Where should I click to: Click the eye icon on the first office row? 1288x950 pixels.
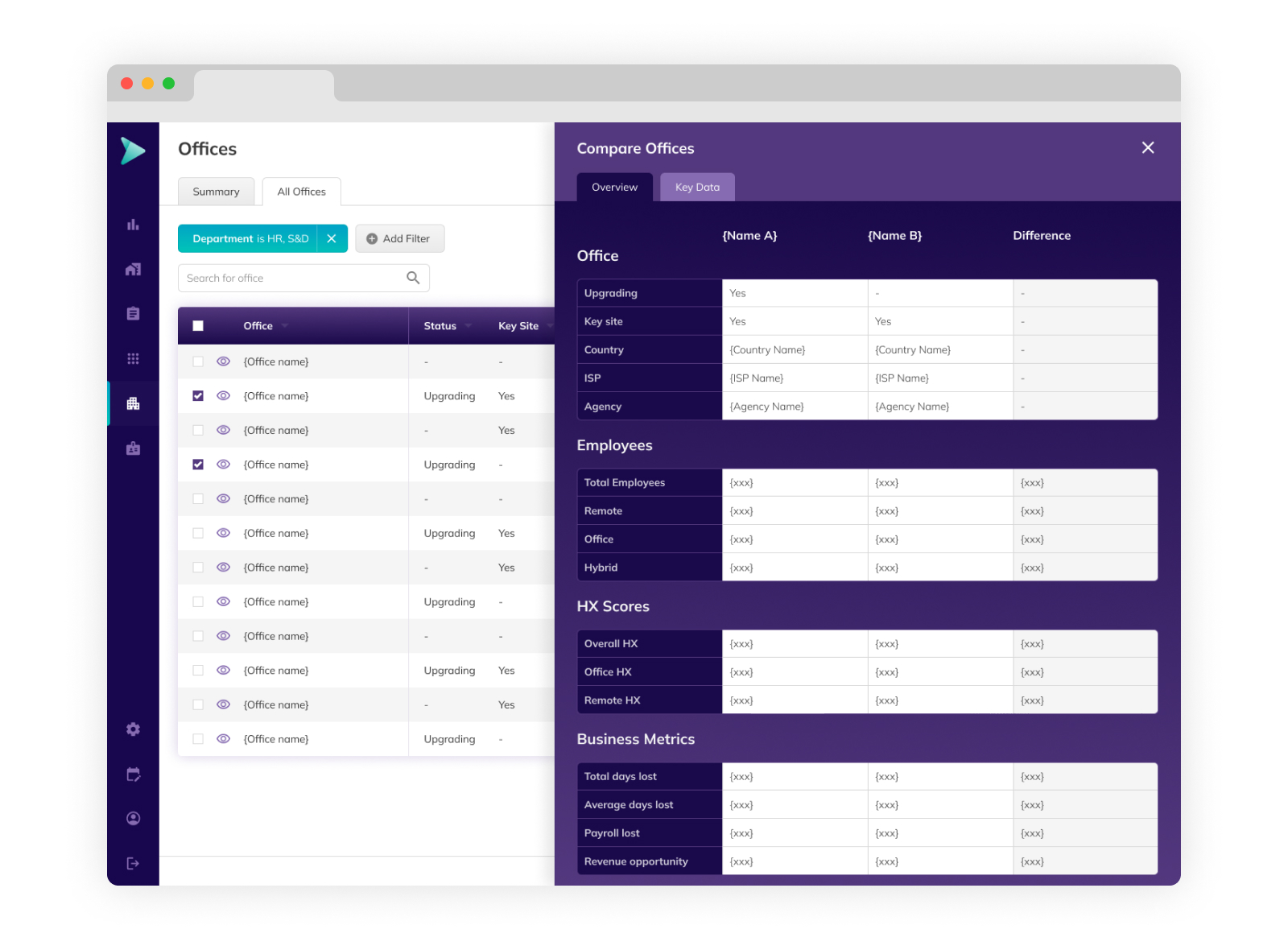pos(224,362)
